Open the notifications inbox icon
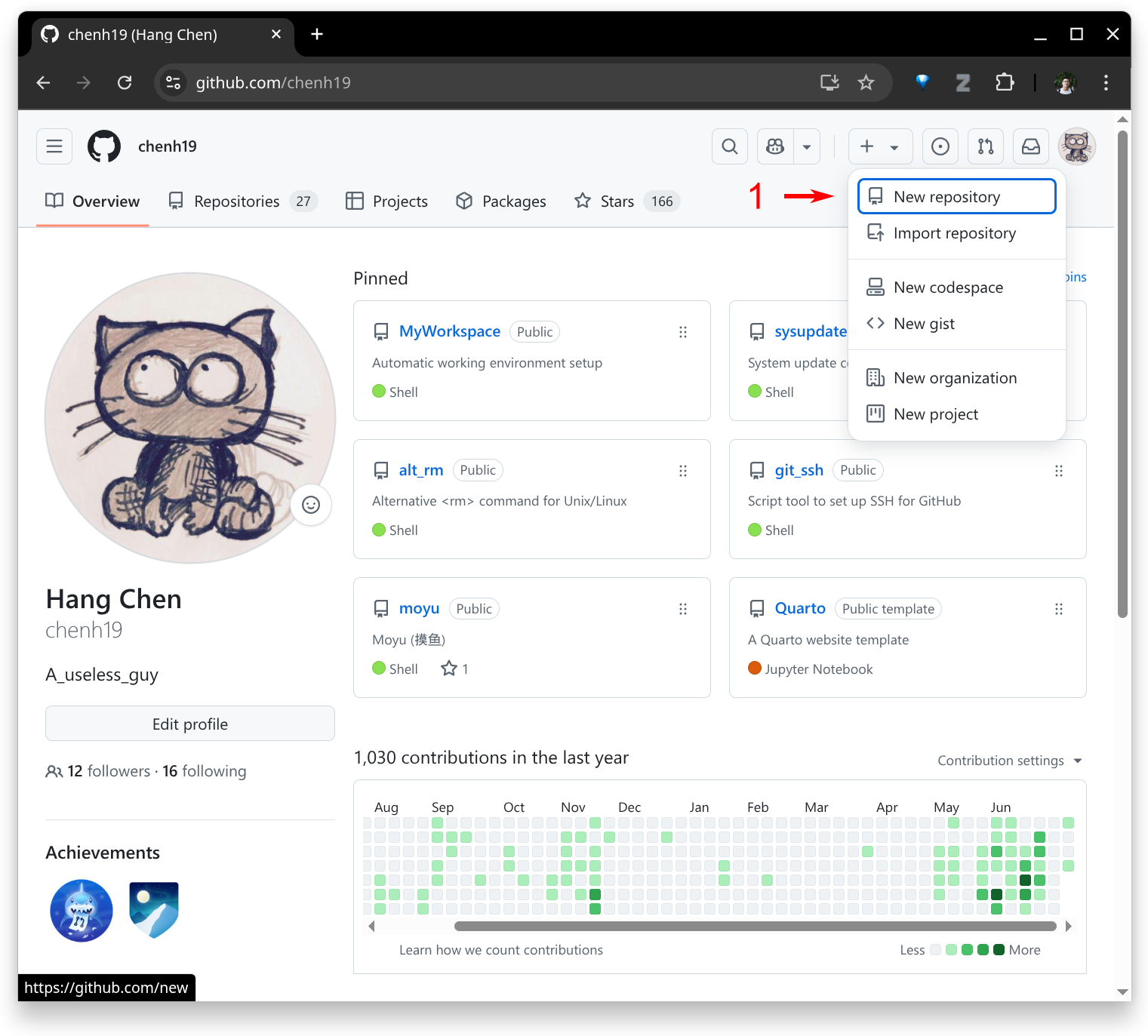This screenshot has height=1036, width=1148. [1031, 146]
